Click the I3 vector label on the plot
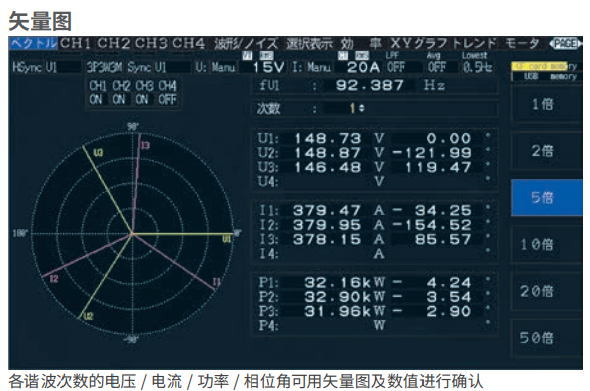 coord(145,146)
